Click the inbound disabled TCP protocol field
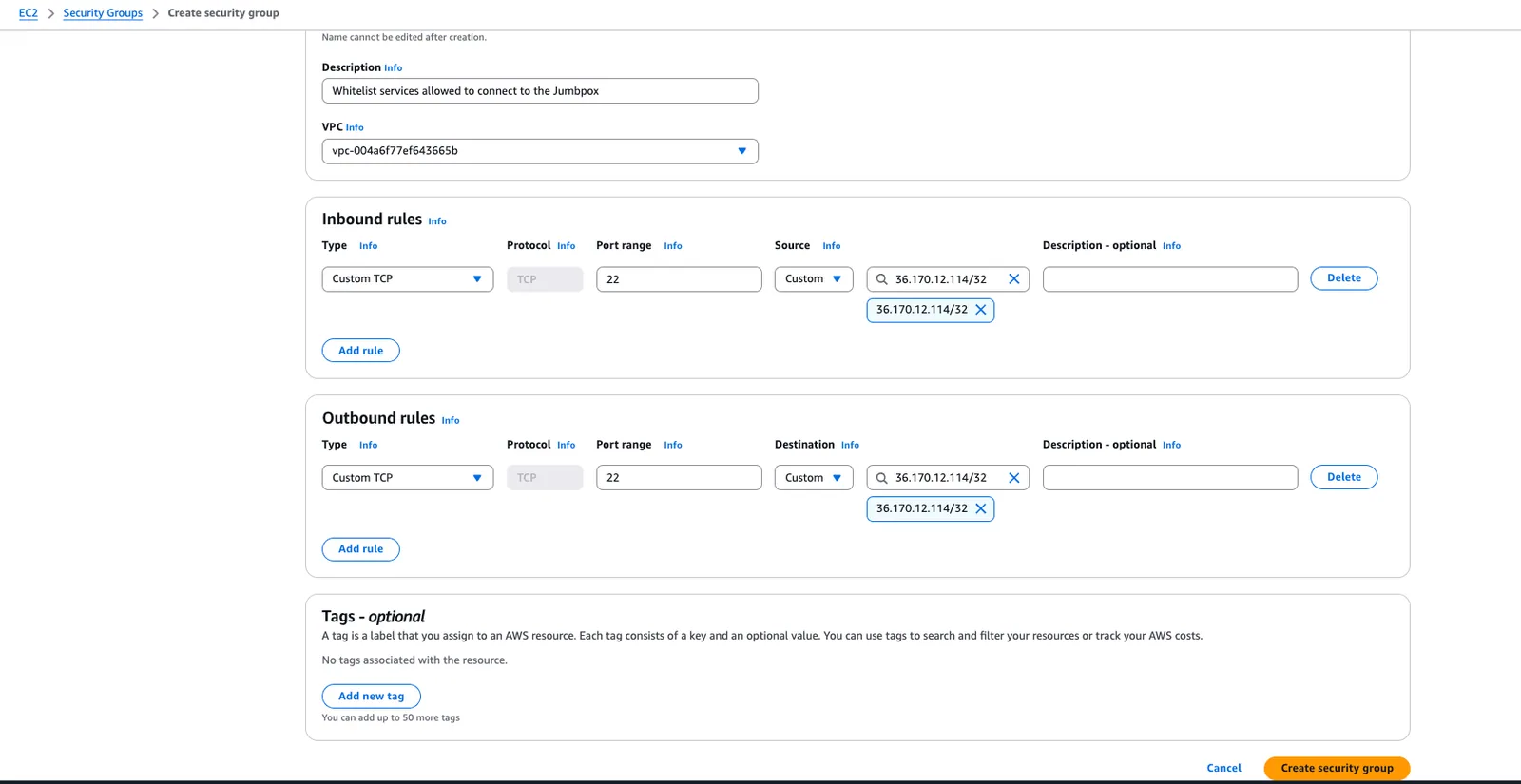 coord(545,279)
